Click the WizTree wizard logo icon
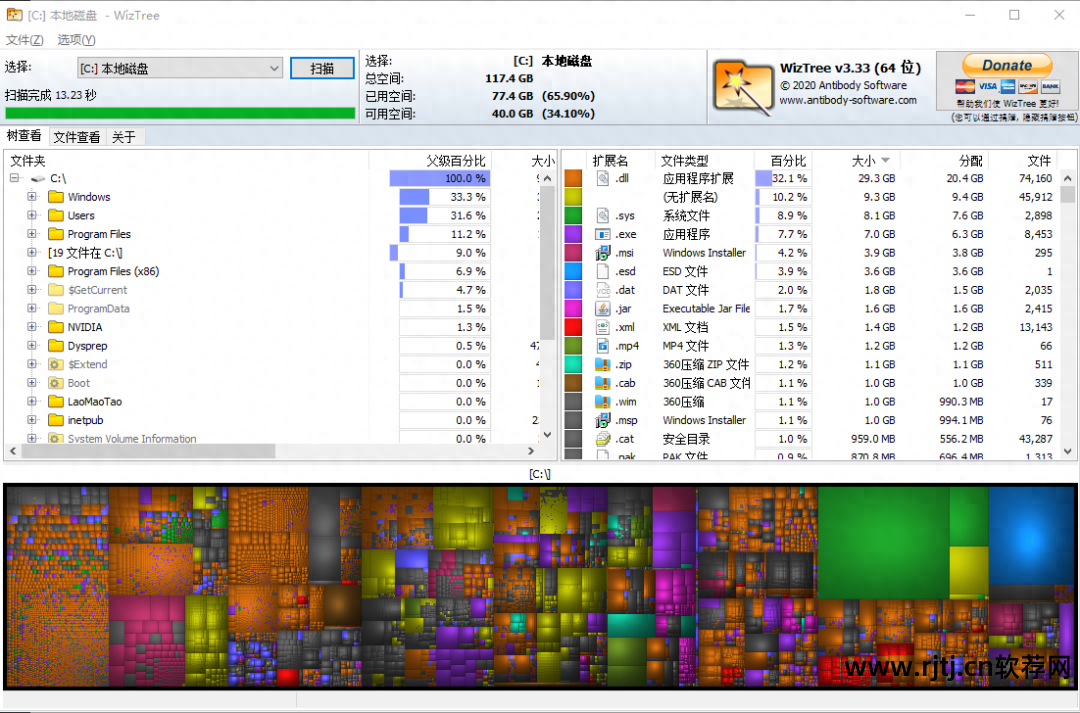This screenshot has height=713, width=1080. (x=743, y=86)
